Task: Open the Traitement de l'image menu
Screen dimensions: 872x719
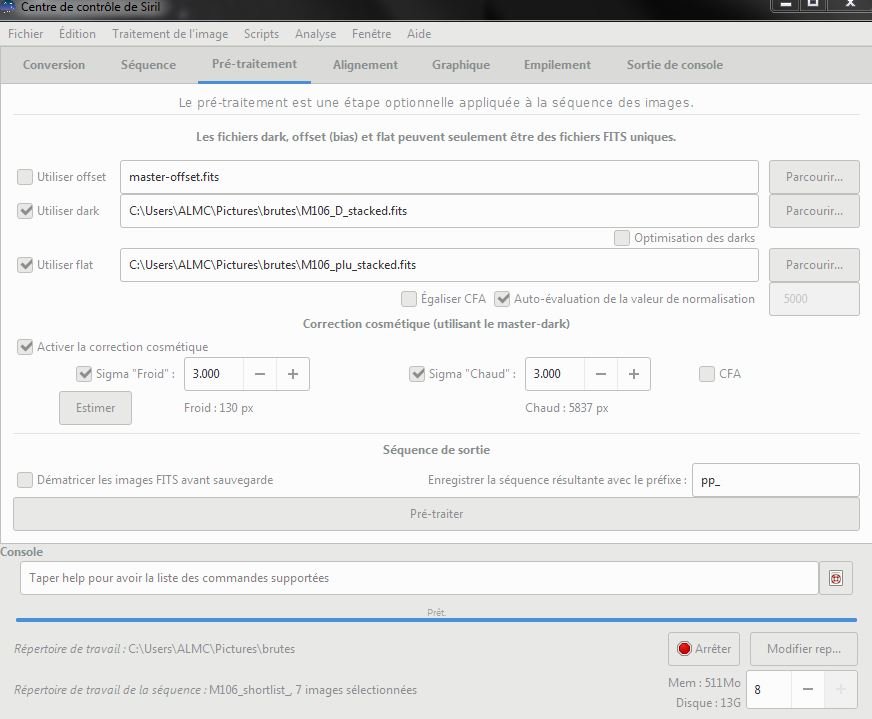Action: (x=170, y=34)
